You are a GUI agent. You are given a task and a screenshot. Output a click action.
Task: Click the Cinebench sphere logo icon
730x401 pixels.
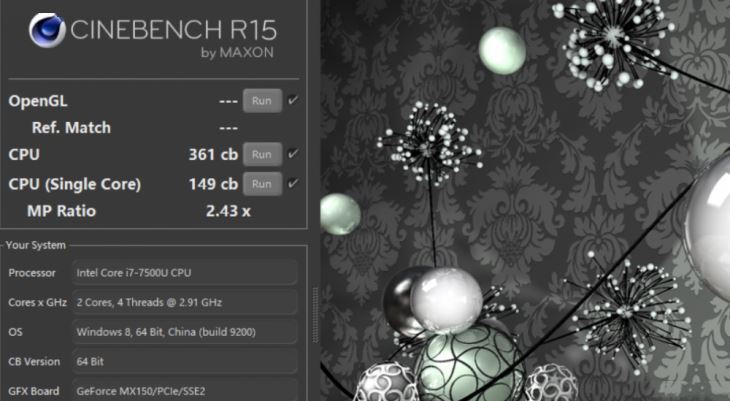coord(47,31)
